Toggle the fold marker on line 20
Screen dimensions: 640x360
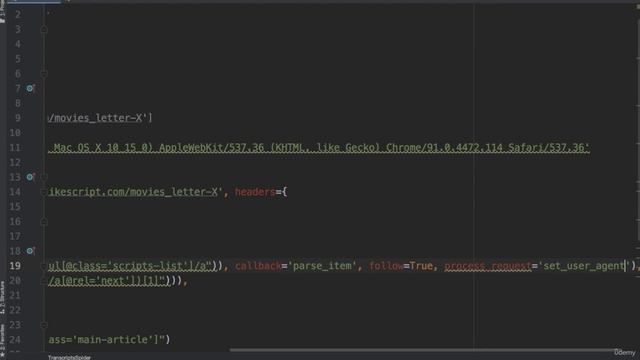coord(44,281)
